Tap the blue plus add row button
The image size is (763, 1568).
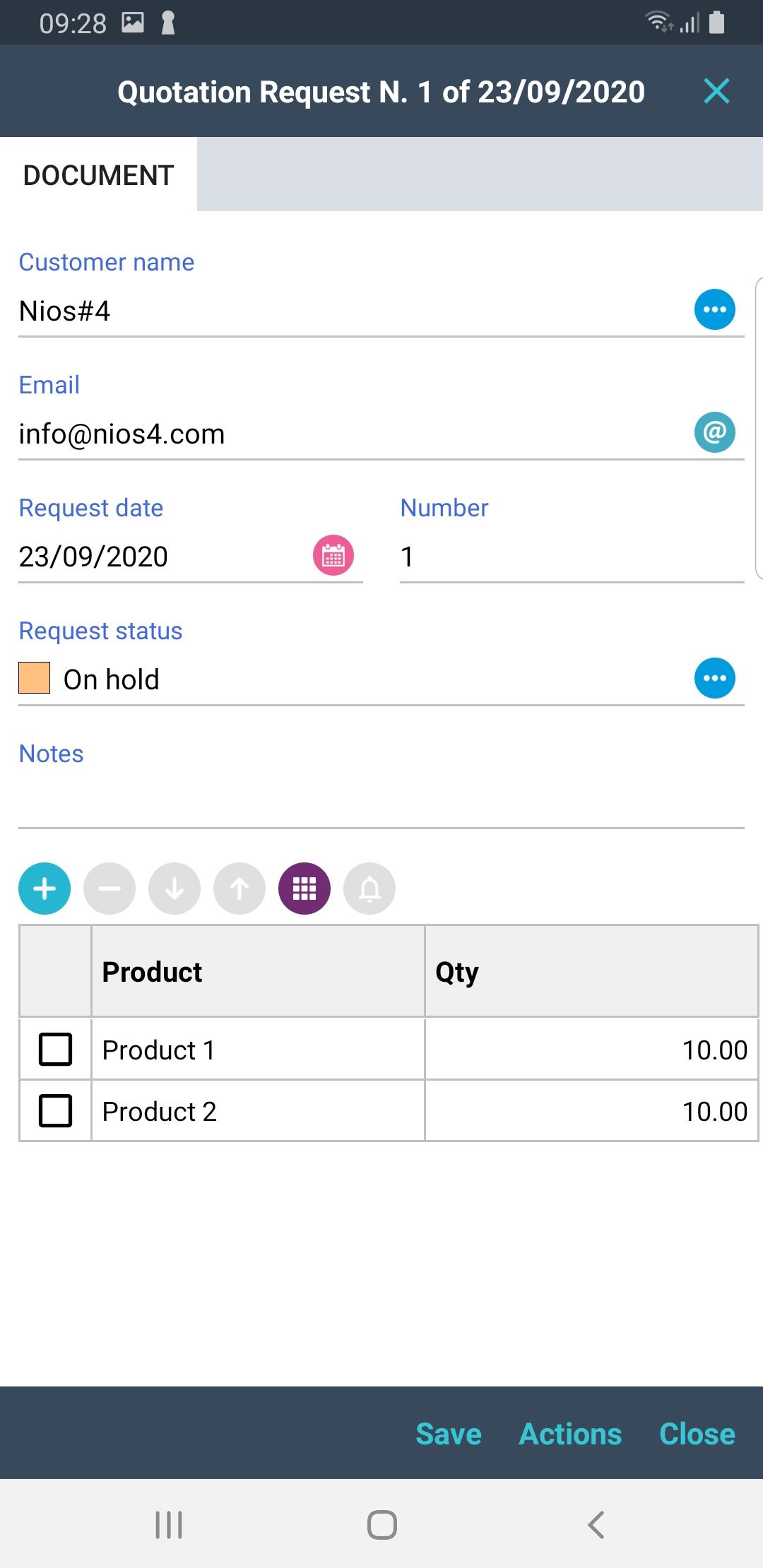pyautogui.click(x=45, y=889)
